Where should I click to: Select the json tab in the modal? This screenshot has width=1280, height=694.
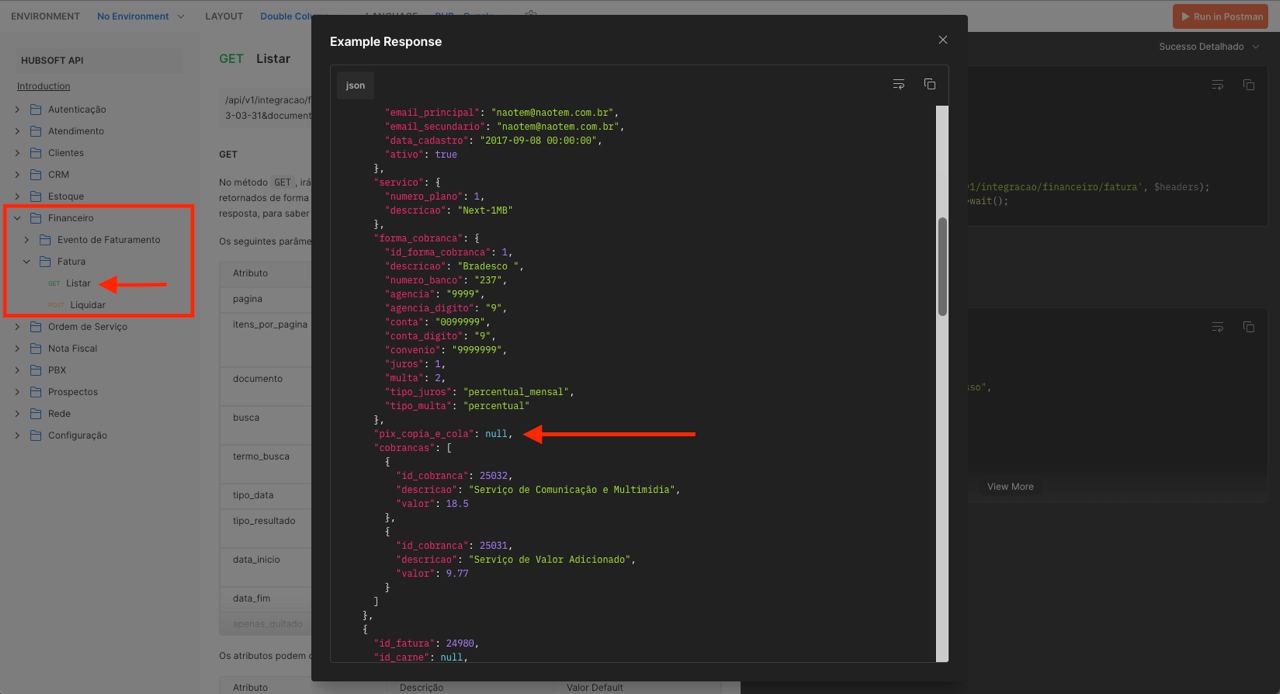(355, 85)
